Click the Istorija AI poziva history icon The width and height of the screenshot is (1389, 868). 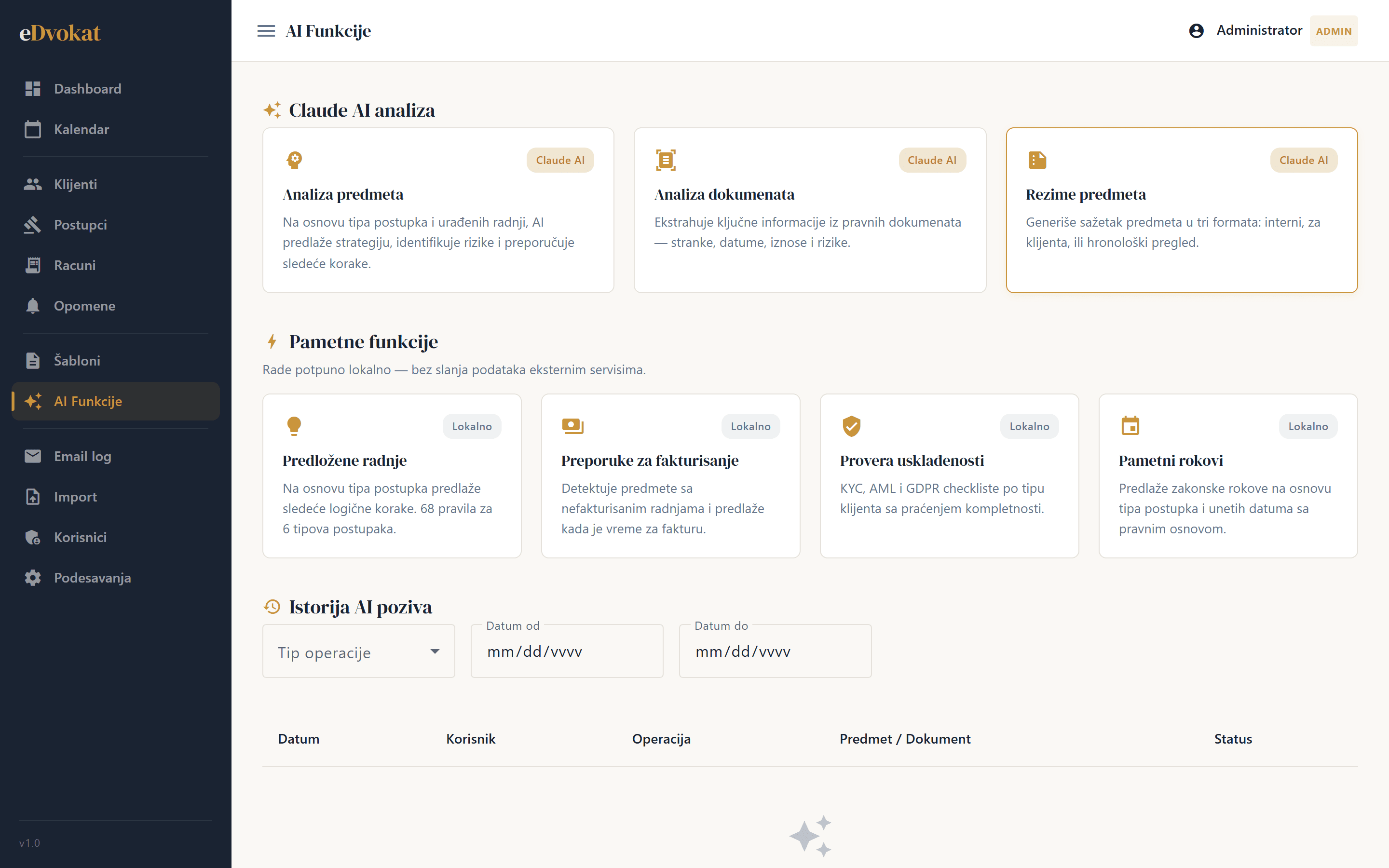[272, 606]
